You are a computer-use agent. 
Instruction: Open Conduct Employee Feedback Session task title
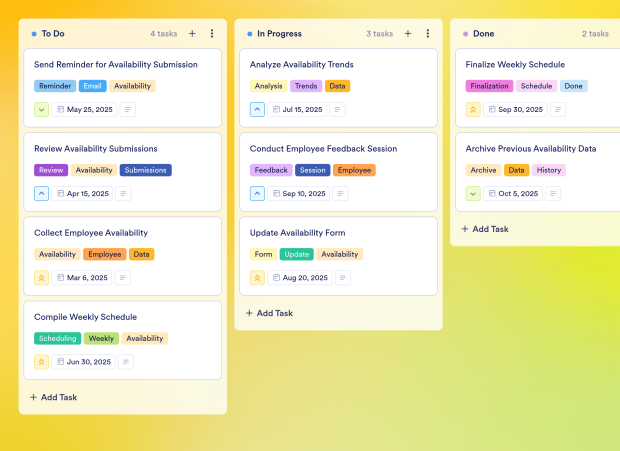pyautogui.click(x=323, y=149)
